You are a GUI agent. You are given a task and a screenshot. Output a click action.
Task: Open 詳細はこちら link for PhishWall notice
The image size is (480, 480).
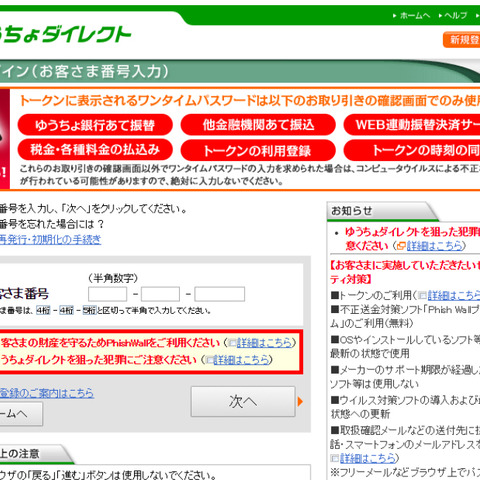pos(264,343)
